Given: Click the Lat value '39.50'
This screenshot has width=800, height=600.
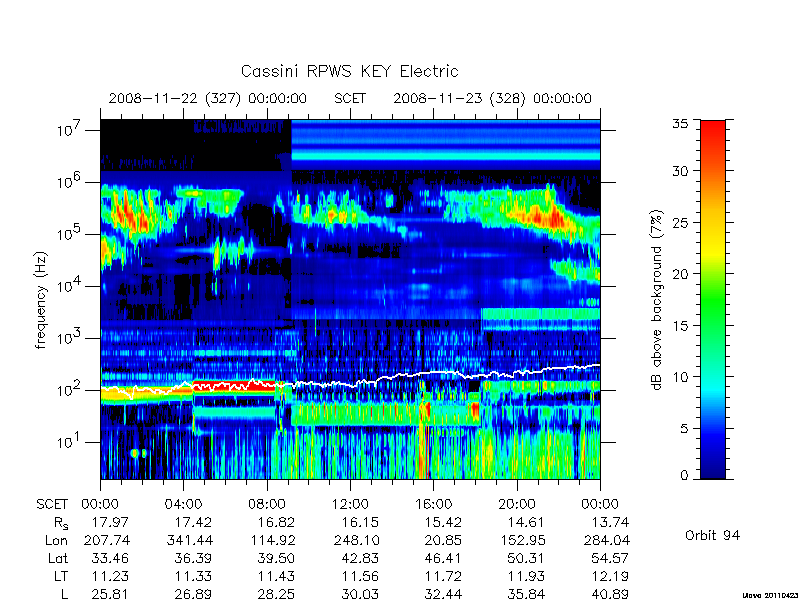Looking at the screenshot, I should pyautogui.click(x=276, y=558).
